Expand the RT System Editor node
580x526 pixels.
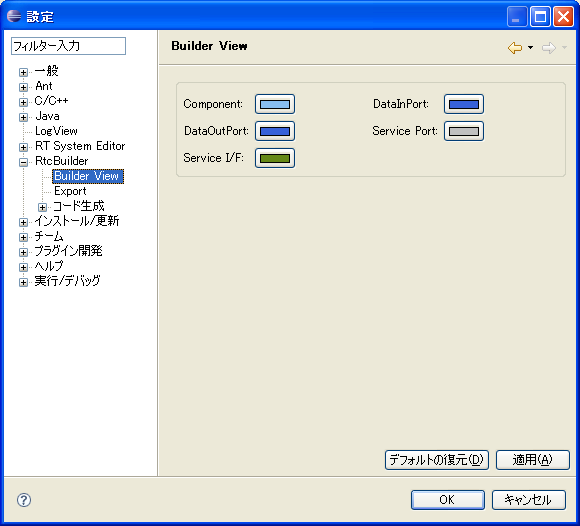[x=23, y=147]
